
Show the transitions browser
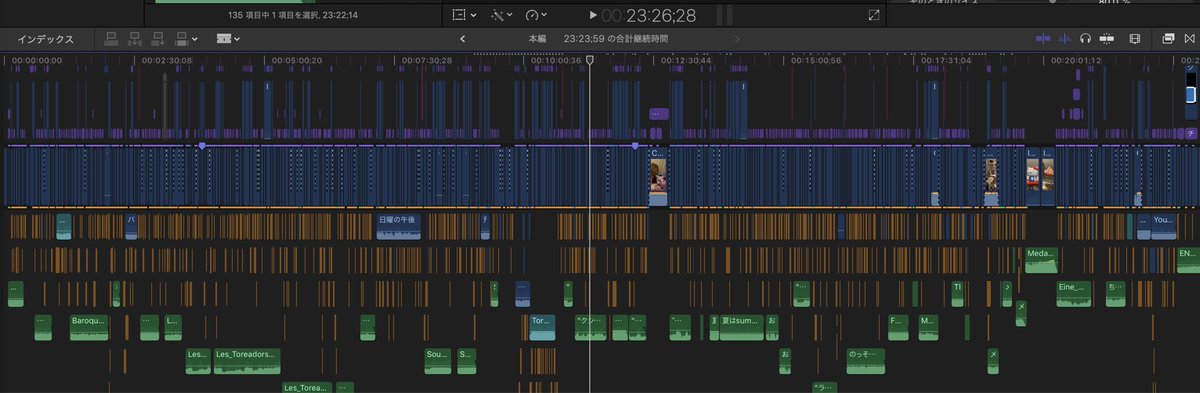[1189, 39]
